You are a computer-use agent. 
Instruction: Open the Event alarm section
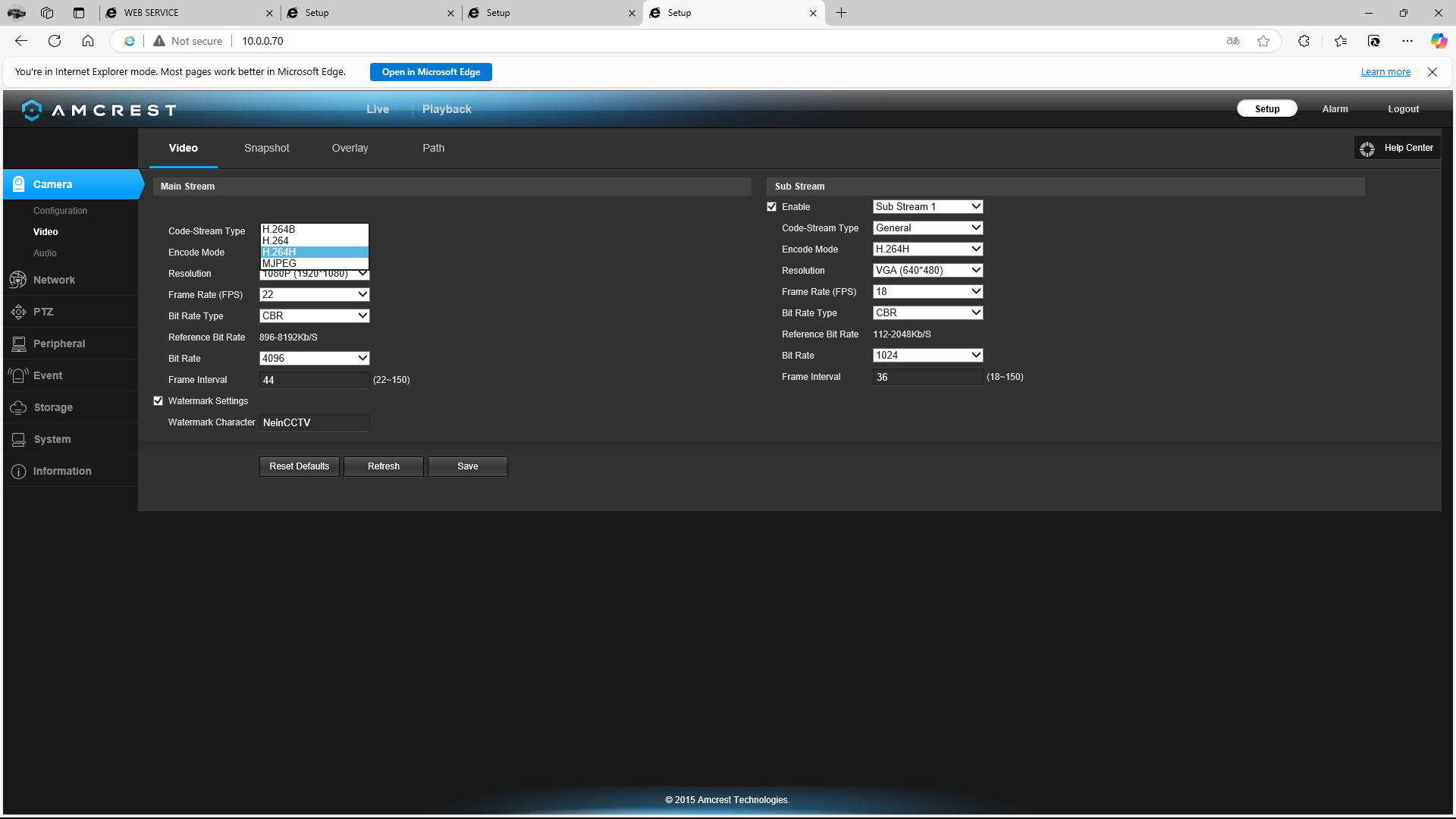(x=48, y=375)
